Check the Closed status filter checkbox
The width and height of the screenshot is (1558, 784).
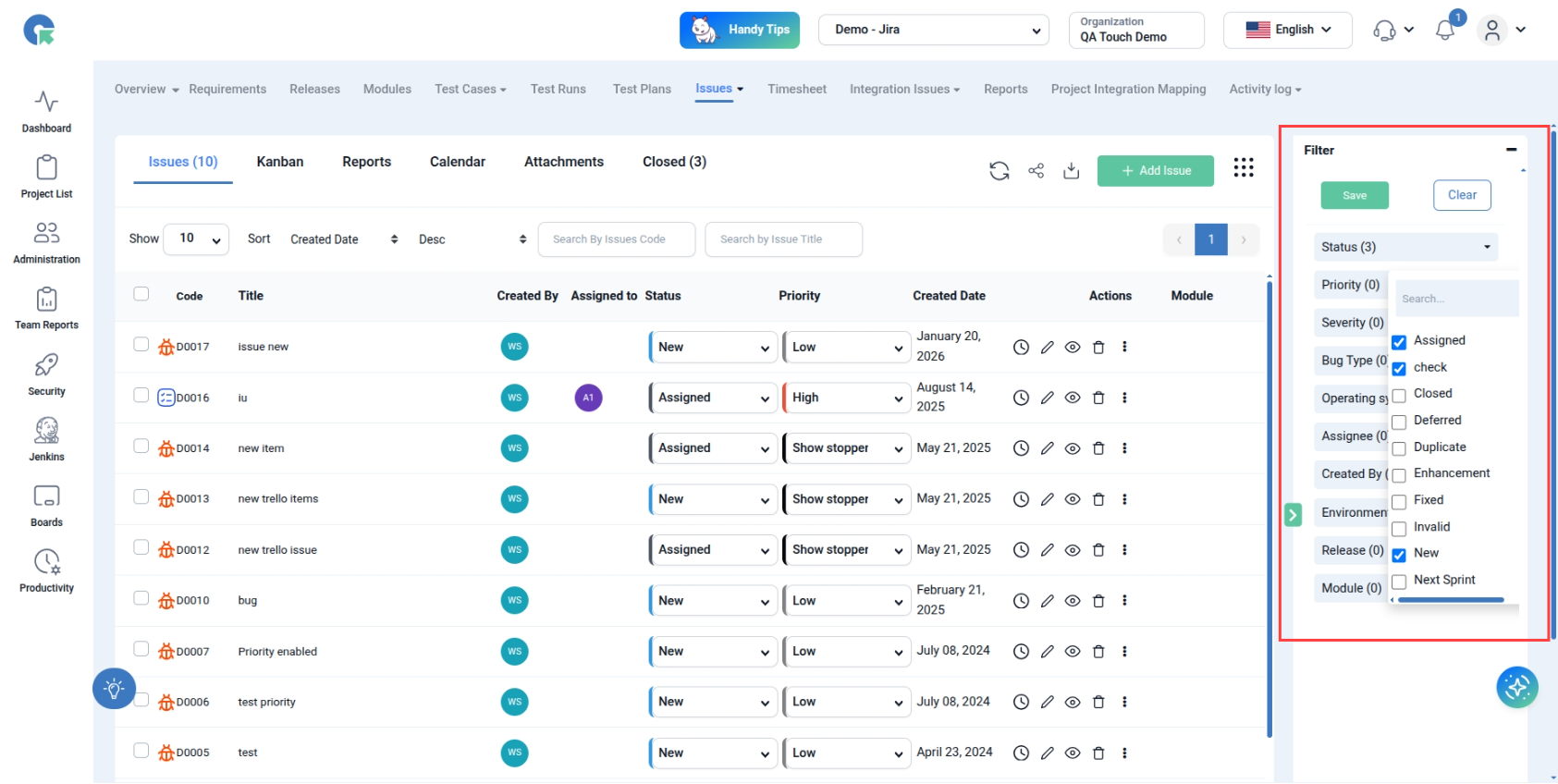click(x=1399, y=395)
